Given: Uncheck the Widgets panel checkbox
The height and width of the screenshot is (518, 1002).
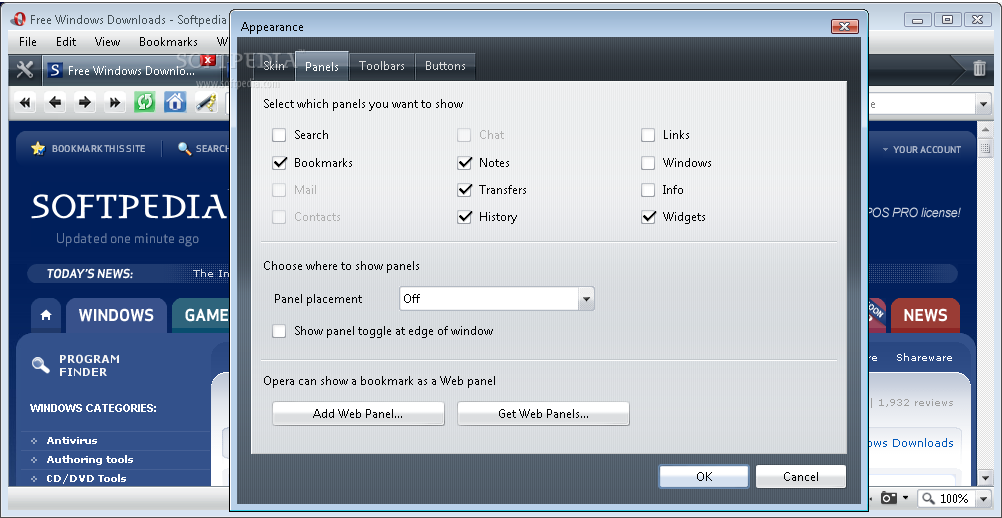Looking at the screenshot, I should coord(648,217).
